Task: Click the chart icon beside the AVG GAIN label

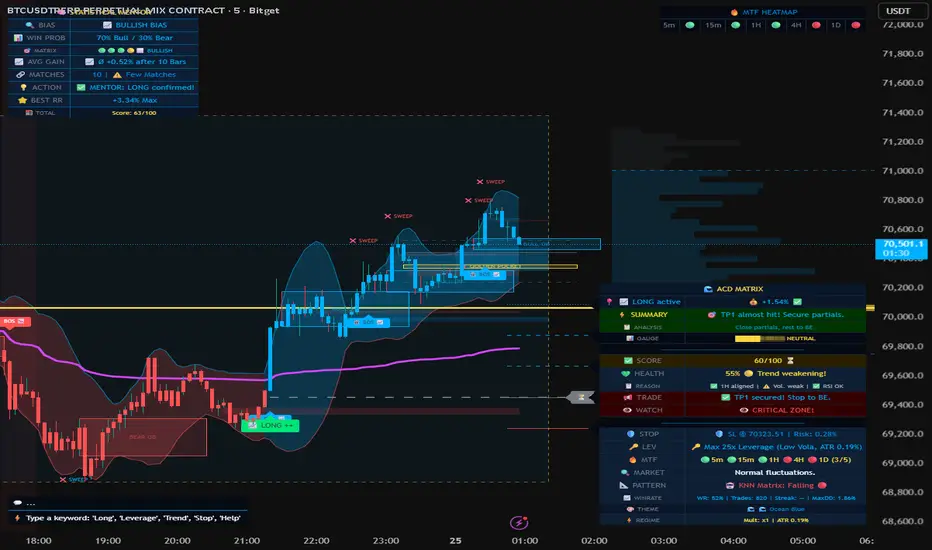Action: click(19, 62)
